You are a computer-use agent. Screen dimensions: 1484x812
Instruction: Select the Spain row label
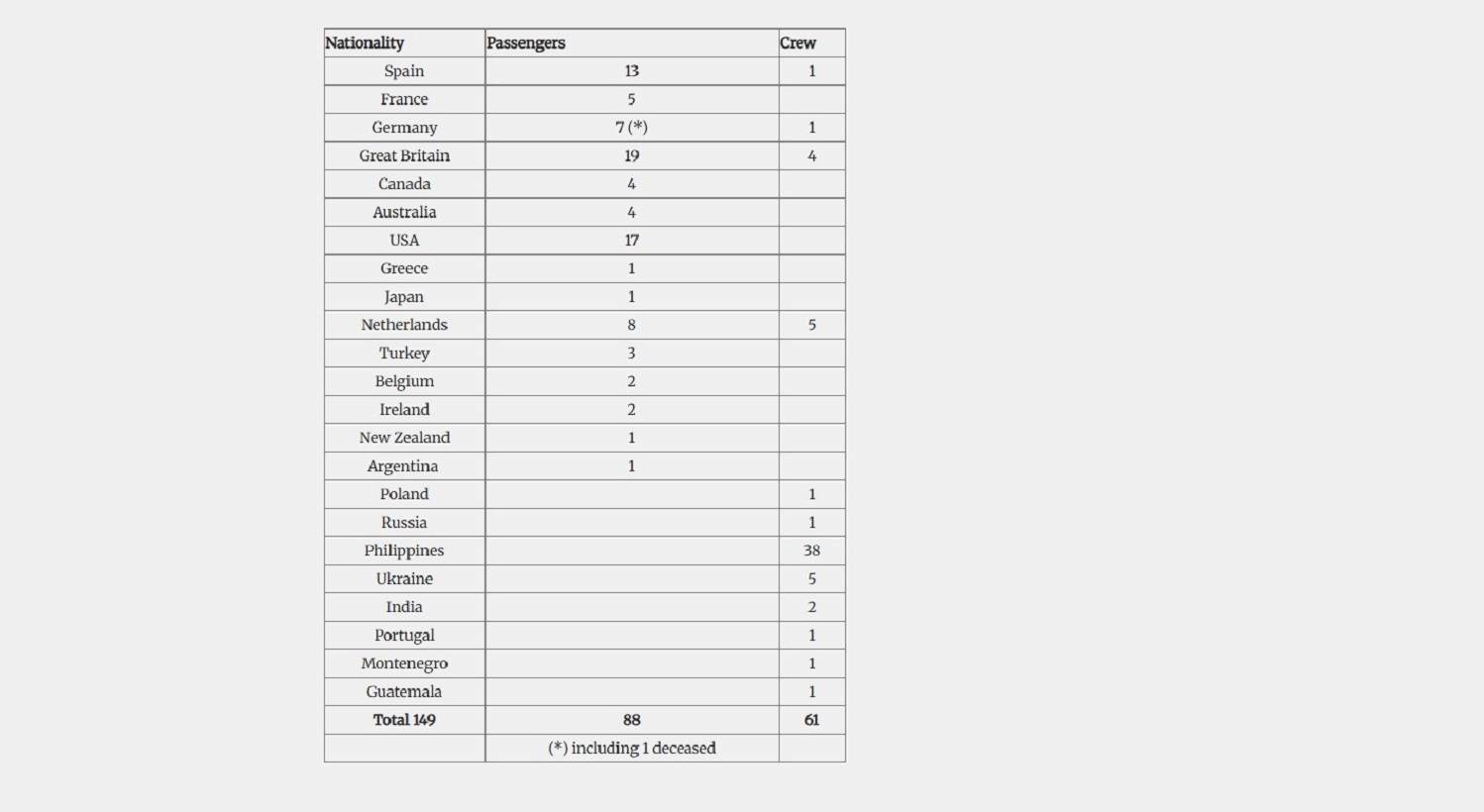coord(404,71)
